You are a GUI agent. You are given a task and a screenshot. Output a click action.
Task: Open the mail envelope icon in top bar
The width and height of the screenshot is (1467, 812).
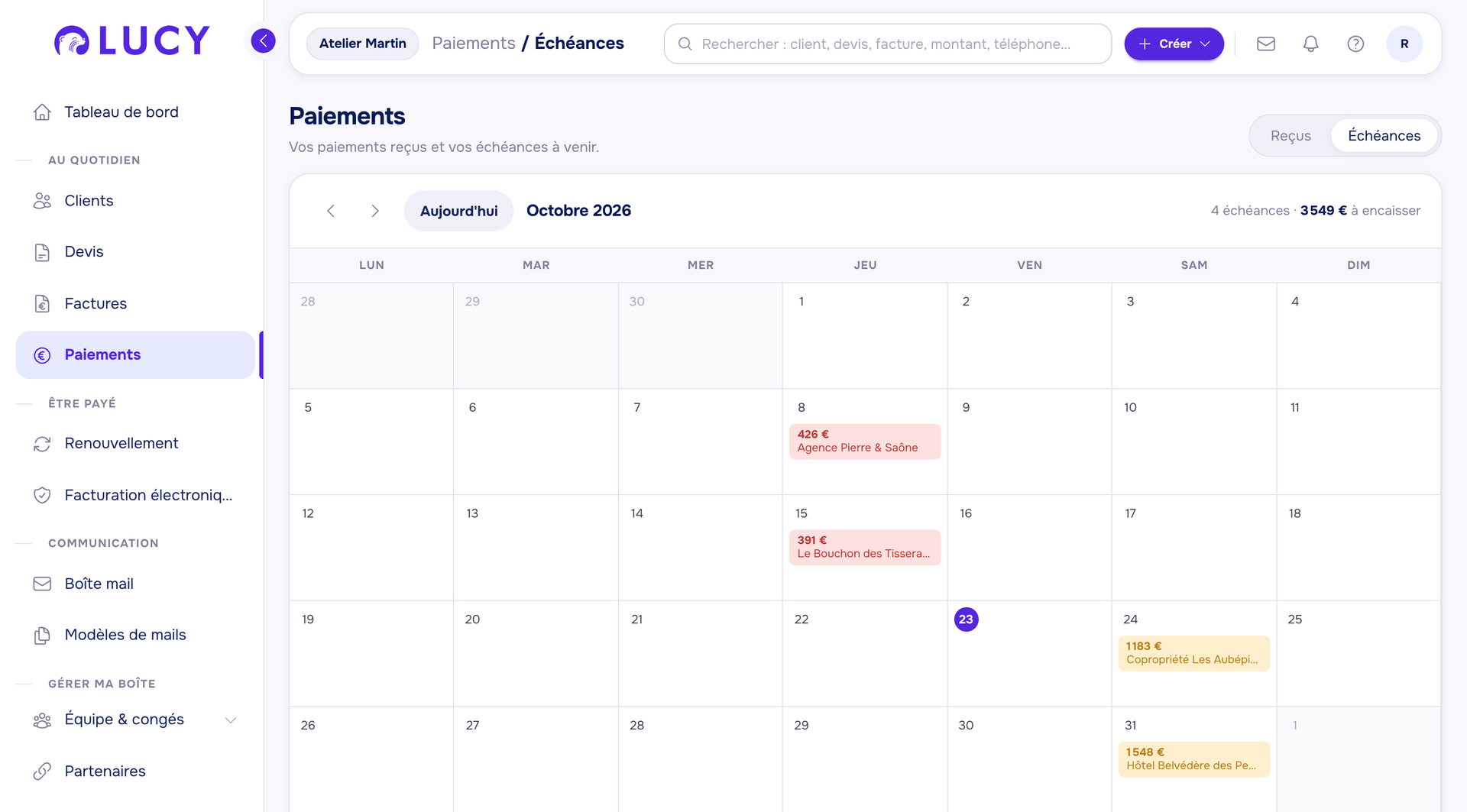tap(1266, 44)
